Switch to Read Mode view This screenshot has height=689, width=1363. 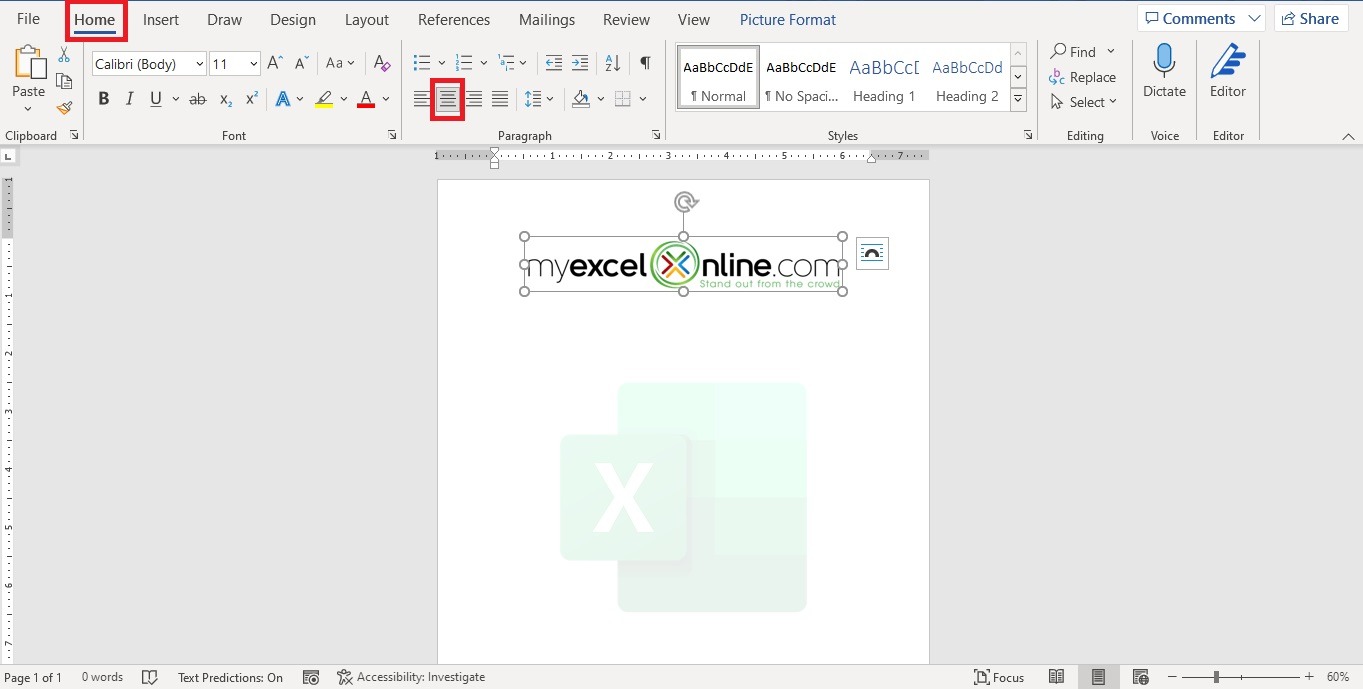tap(1056, 677)
